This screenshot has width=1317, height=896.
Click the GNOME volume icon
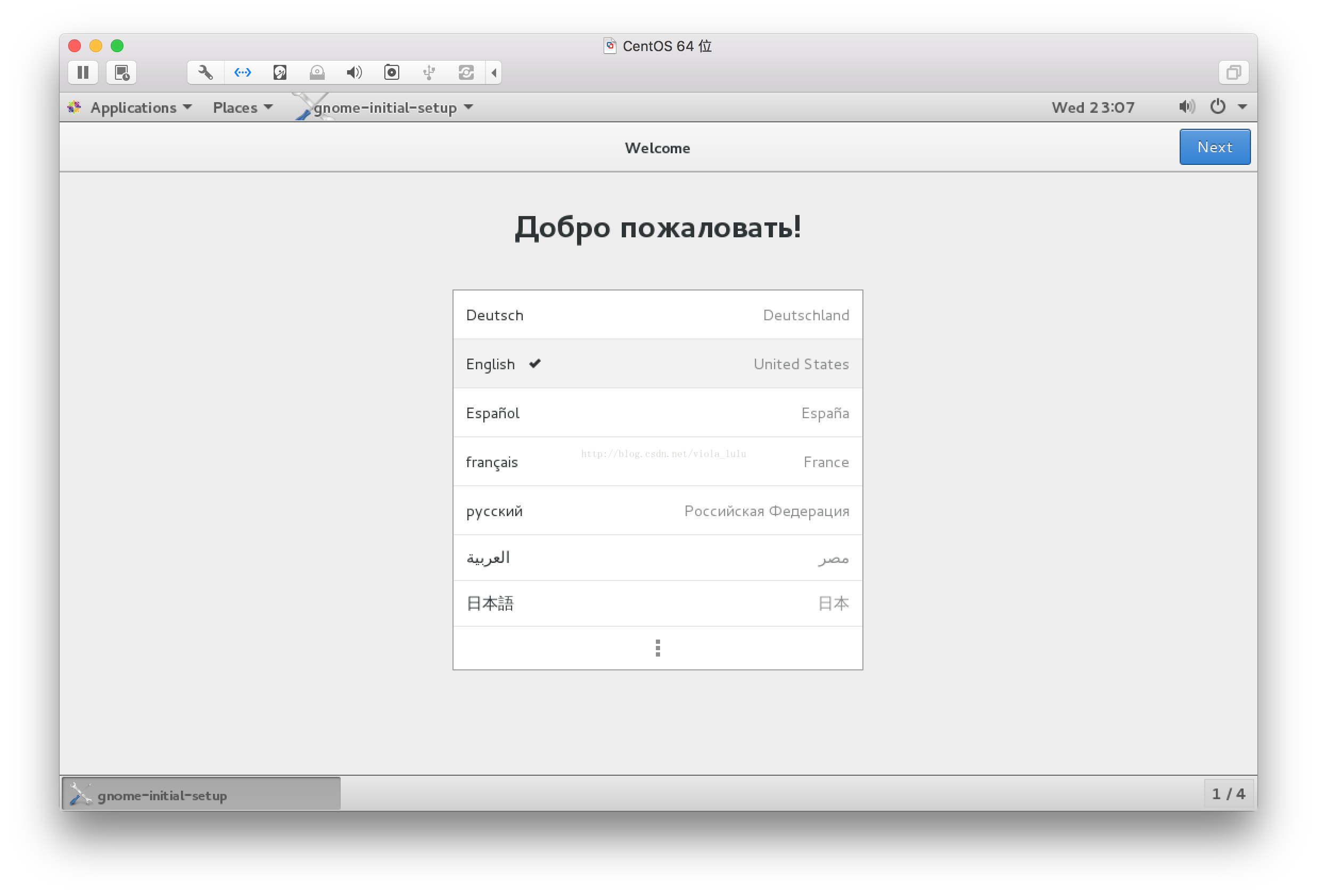[x=1187, y=106]
